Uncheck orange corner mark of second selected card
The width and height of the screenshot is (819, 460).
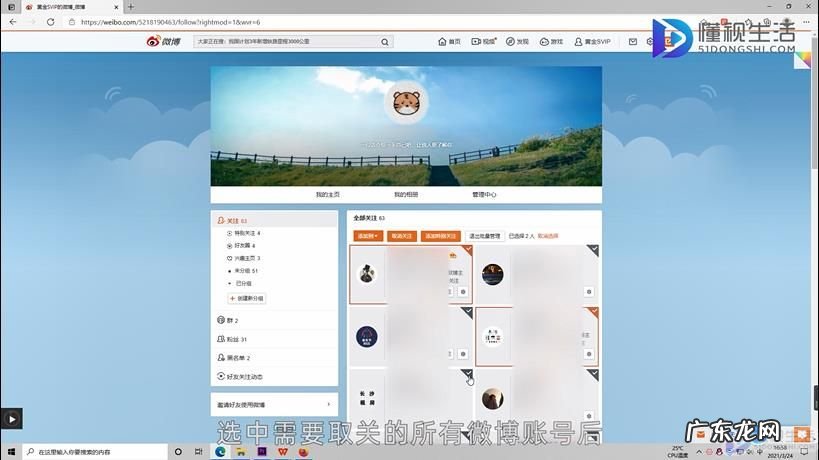click(x=593, y=312)
